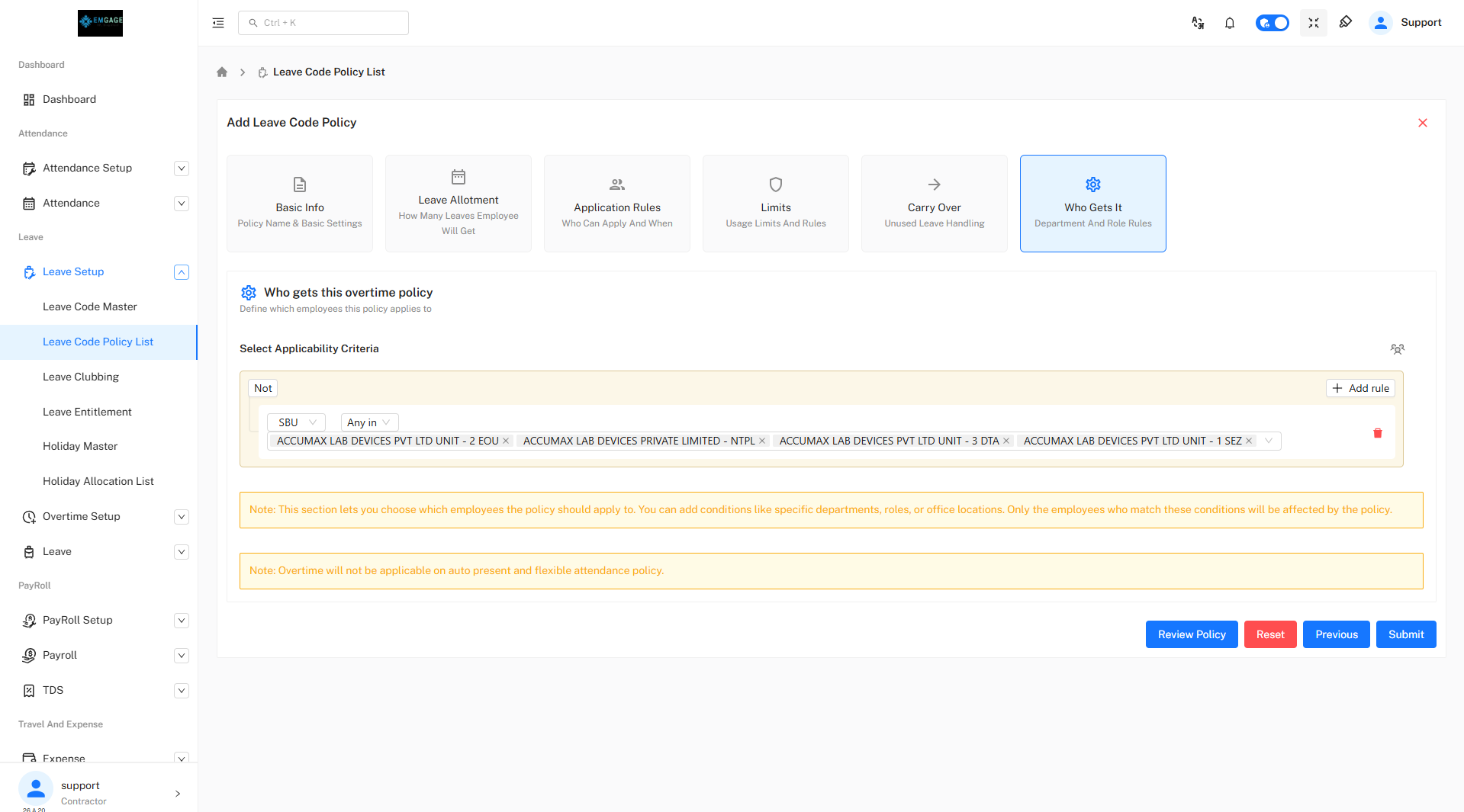This screenshot has height=812, width=1464.
Task: Go to home via breadcrumb icon
Action: click(x=222, y=72)
